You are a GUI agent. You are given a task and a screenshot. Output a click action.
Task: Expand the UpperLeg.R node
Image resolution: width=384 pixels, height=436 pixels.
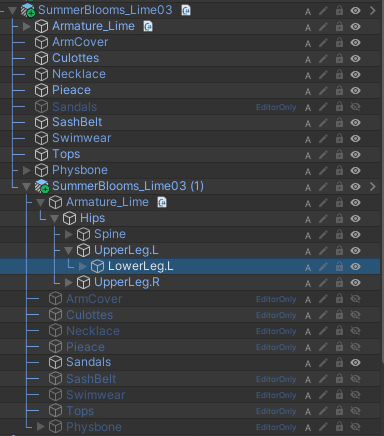[x=69, y=282]
